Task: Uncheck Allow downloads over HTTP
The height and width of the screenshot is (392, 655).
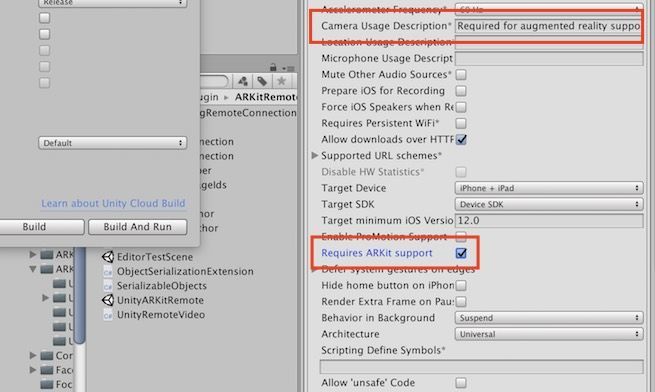Action: [x=461, y=140]
